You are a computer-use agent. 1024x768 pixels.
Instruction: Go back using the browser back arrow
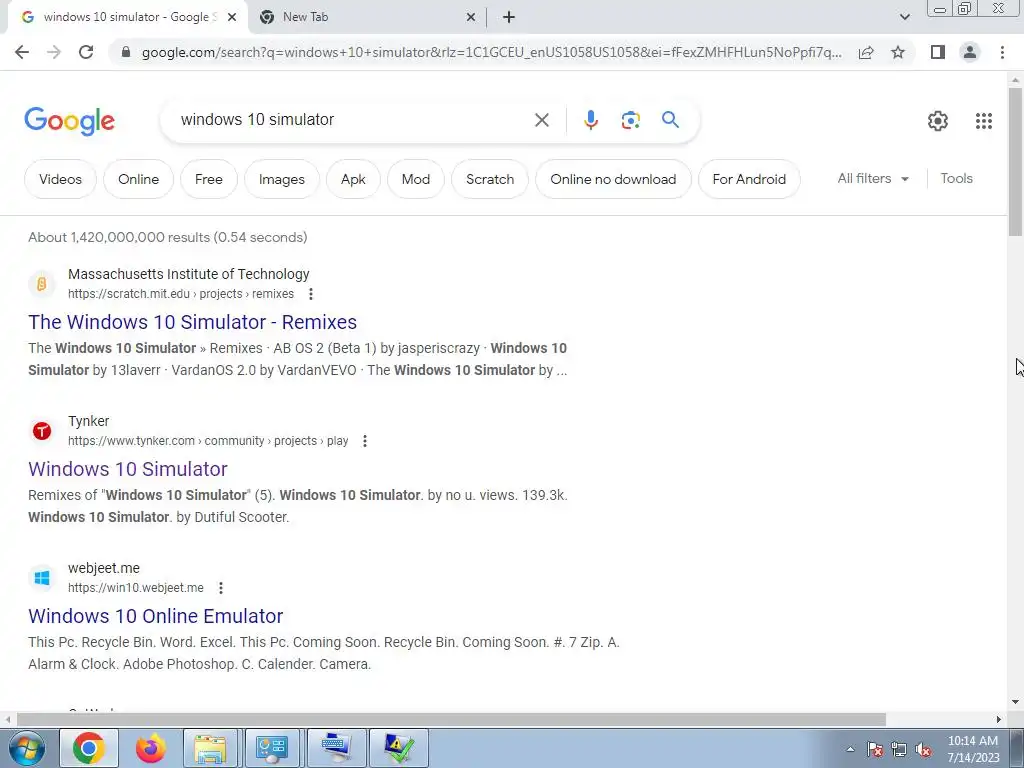tap(22, 52)
